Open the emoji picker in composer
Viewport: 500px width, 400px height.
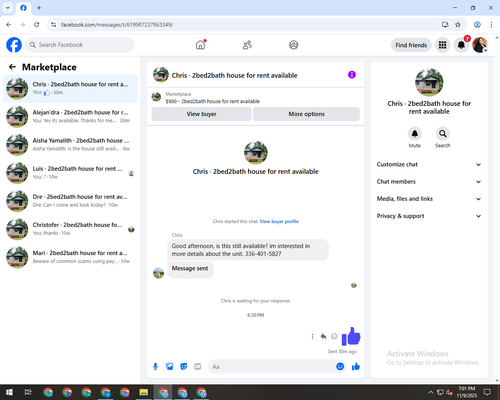(x=340, y=367)
